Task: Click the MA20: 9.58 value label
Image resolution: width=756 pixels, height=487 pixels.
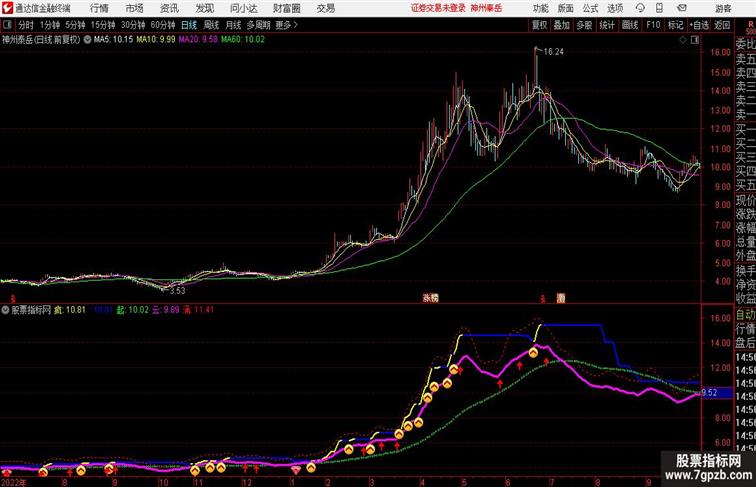Action: click(198, 40)
